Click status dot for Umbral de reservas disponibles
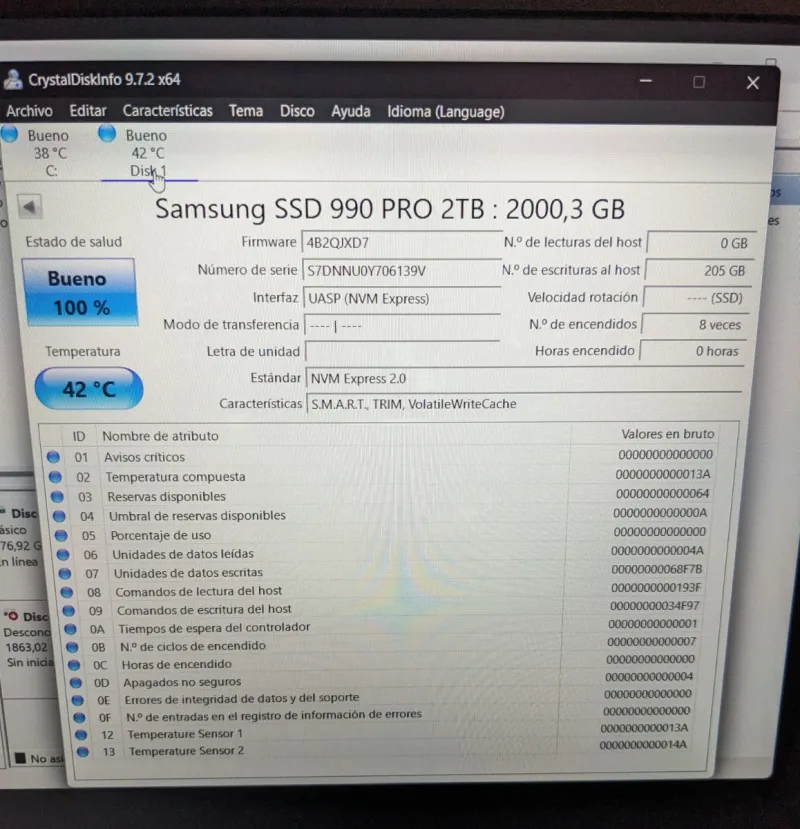Image resolution: width=800 pixels, height=829 pixels. (x=59, y=516)
